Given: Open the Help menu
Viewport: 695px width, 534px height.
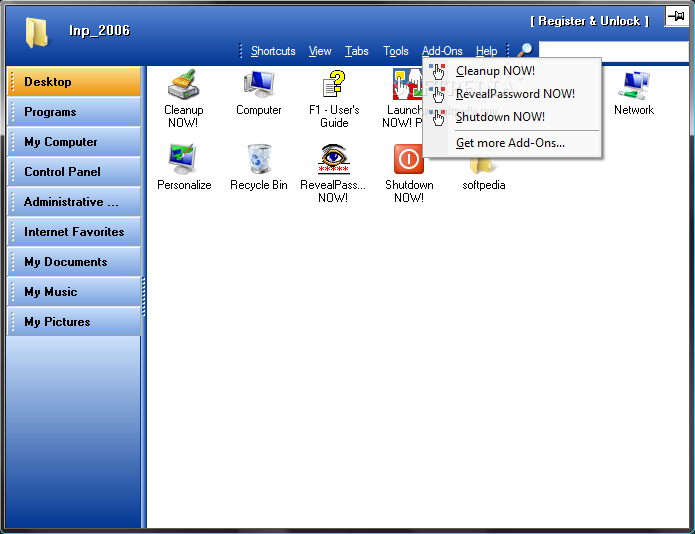Looking at the screenshot, I should (486, 51).
